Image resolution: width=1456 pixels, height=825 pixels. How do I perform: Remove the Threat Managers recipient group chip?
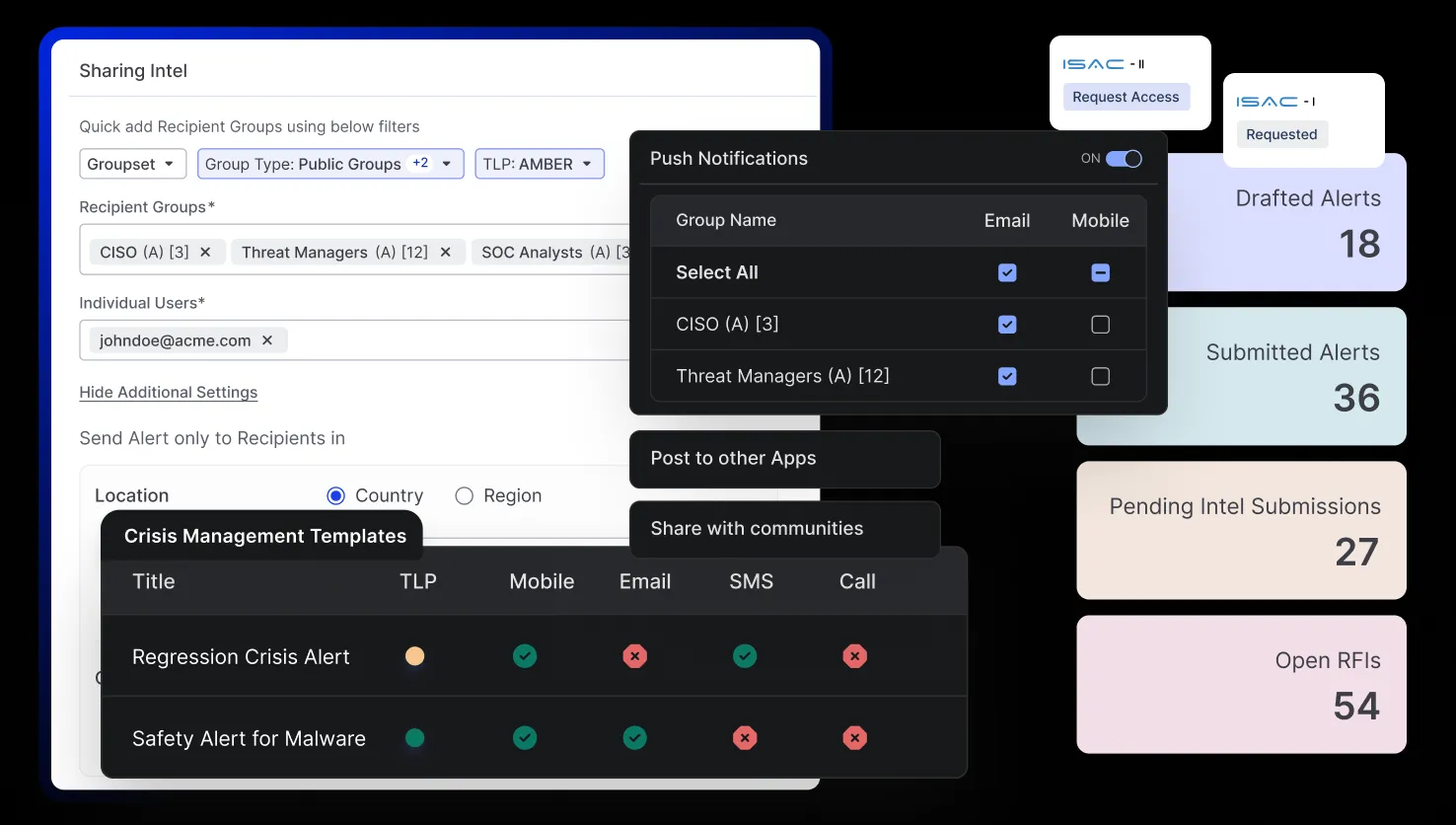point(445,253)
